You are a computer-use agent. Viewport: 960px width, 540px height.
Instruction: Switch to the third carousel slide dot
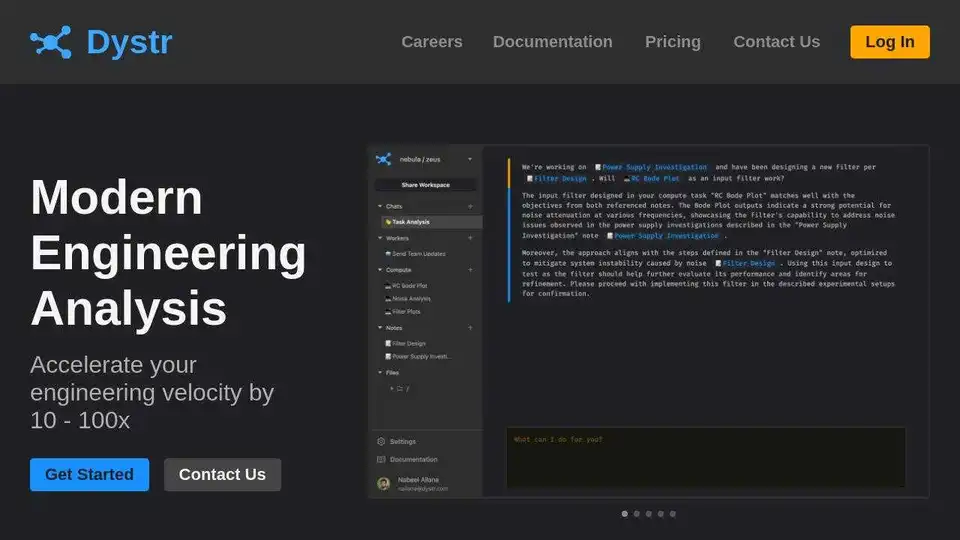pos(648,514)
